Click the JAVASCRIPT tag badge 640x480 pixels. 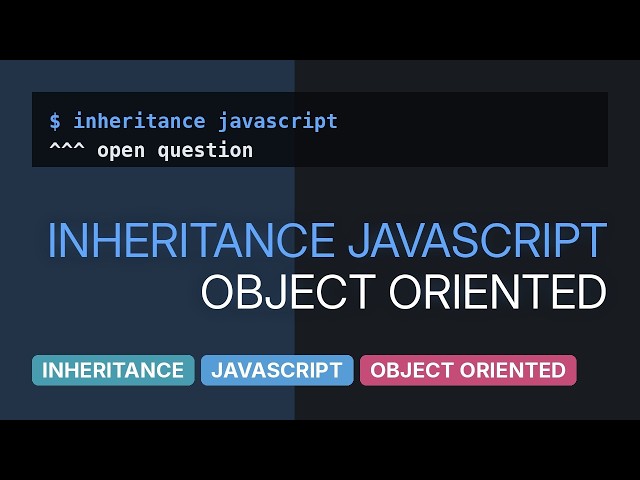[277, 370]
